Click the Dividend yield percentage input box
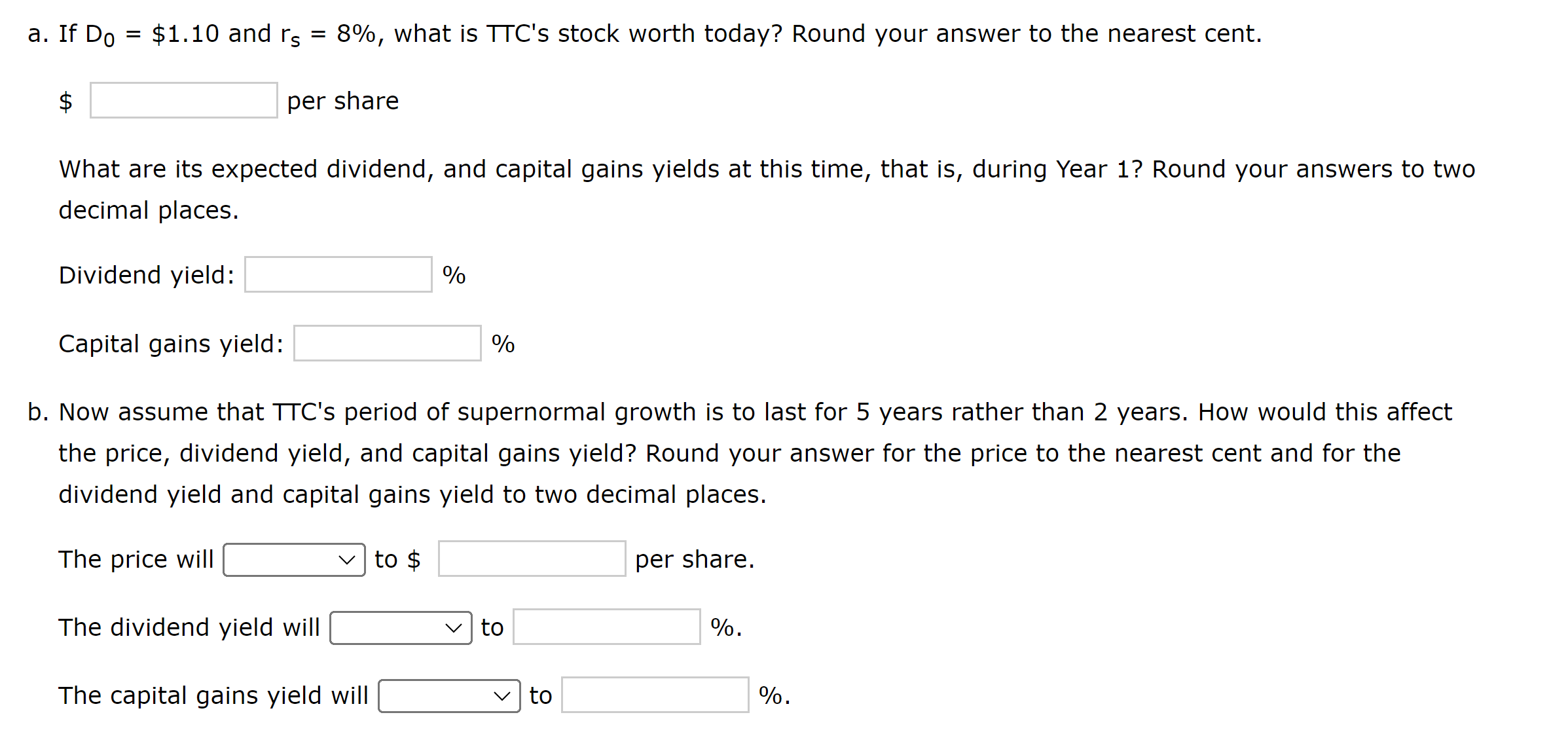The width and height of the screenshot is (1568, 736). click(337, 274)
